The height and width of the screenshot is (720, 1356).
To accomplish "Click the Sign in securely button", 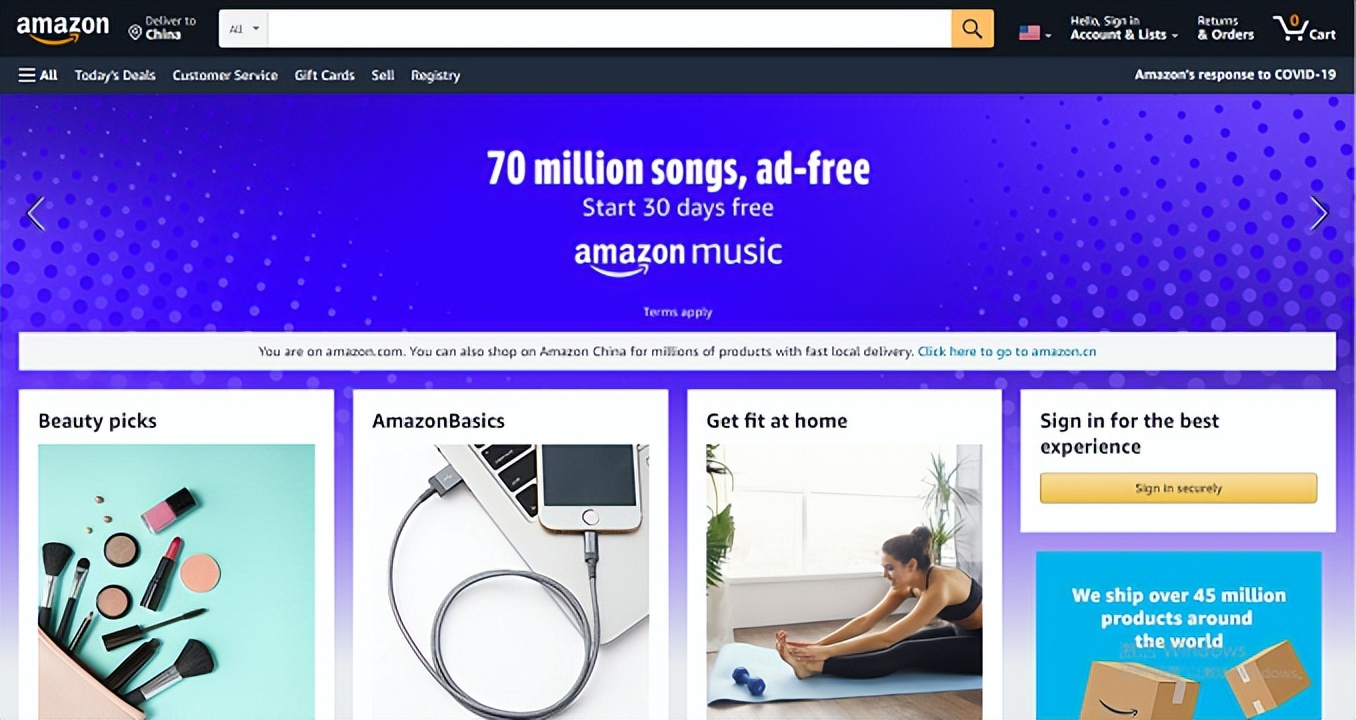I will pyautogui.click(x=1178, y=488).
